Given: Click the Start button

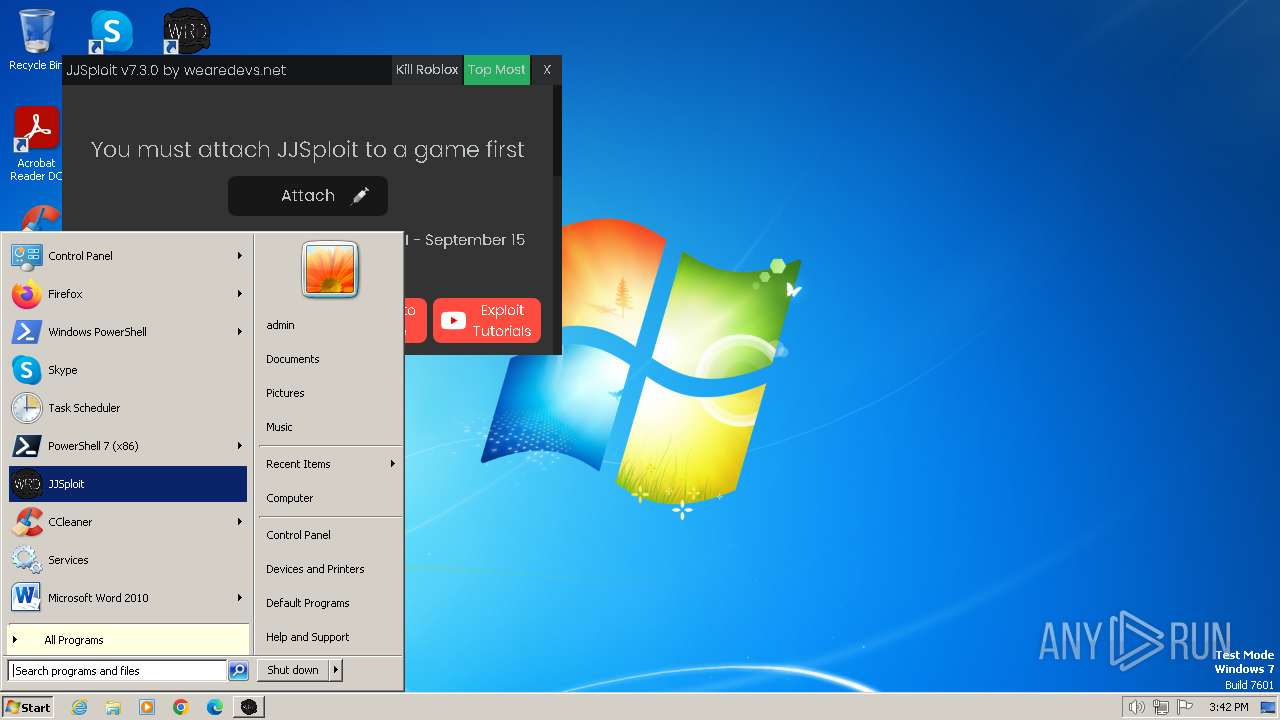Looking at the screenshot, I should [28, 707].
